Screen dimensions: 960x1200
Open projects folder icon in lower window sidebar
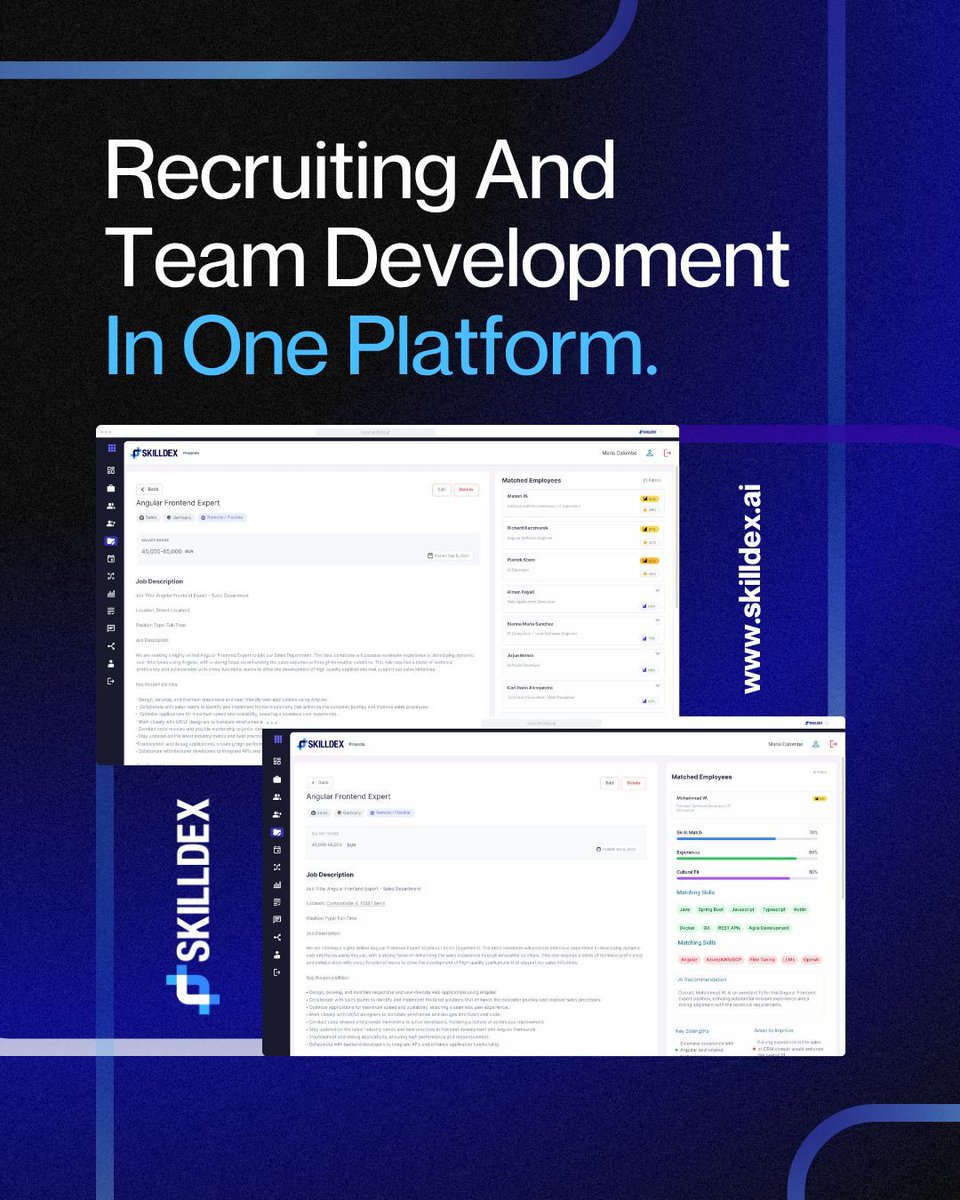277,832
